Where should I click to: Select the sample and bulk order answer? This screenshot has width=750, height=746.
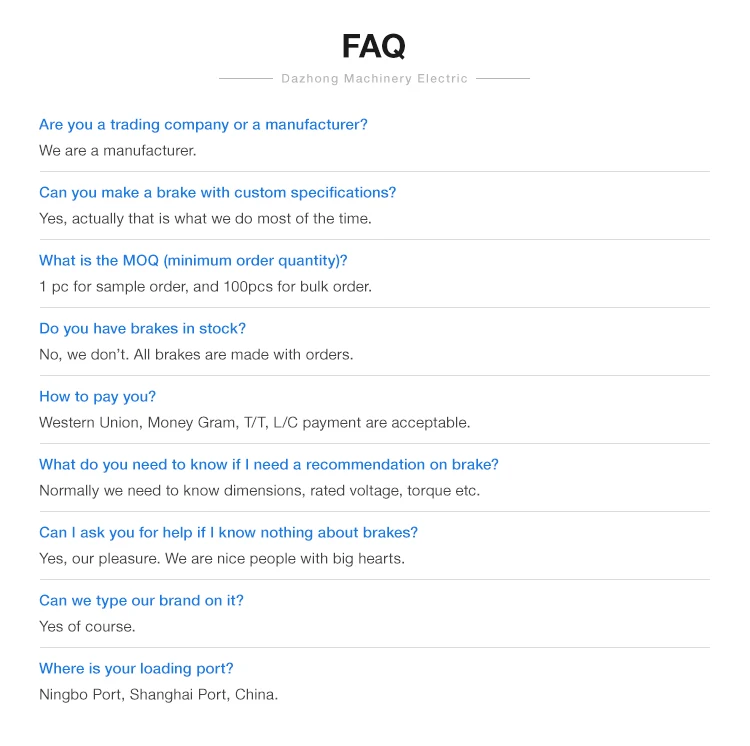(x=205, y=287)
